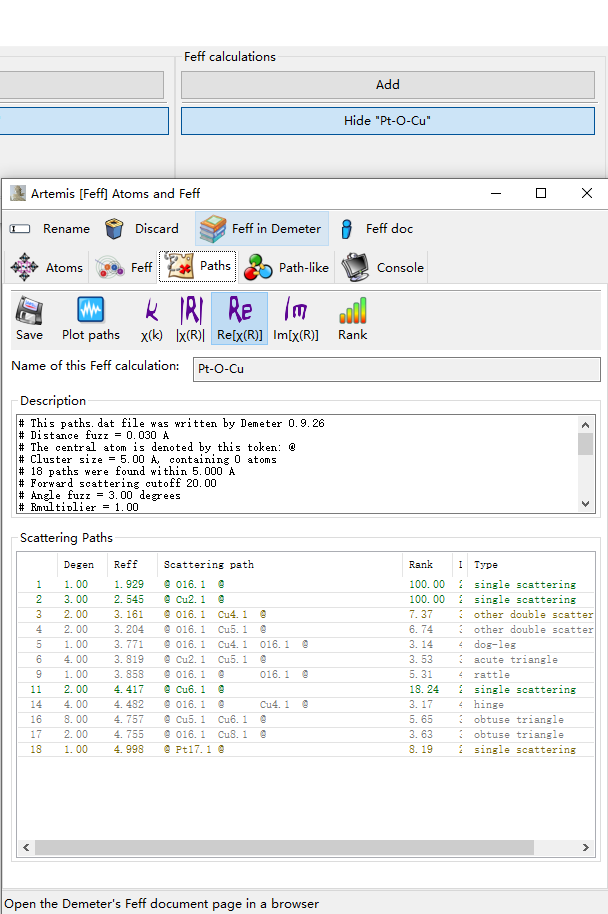The width and height of the screenshot is (608, 914).
Task: Rename the Feff calculation
Action: coord(51,229)
